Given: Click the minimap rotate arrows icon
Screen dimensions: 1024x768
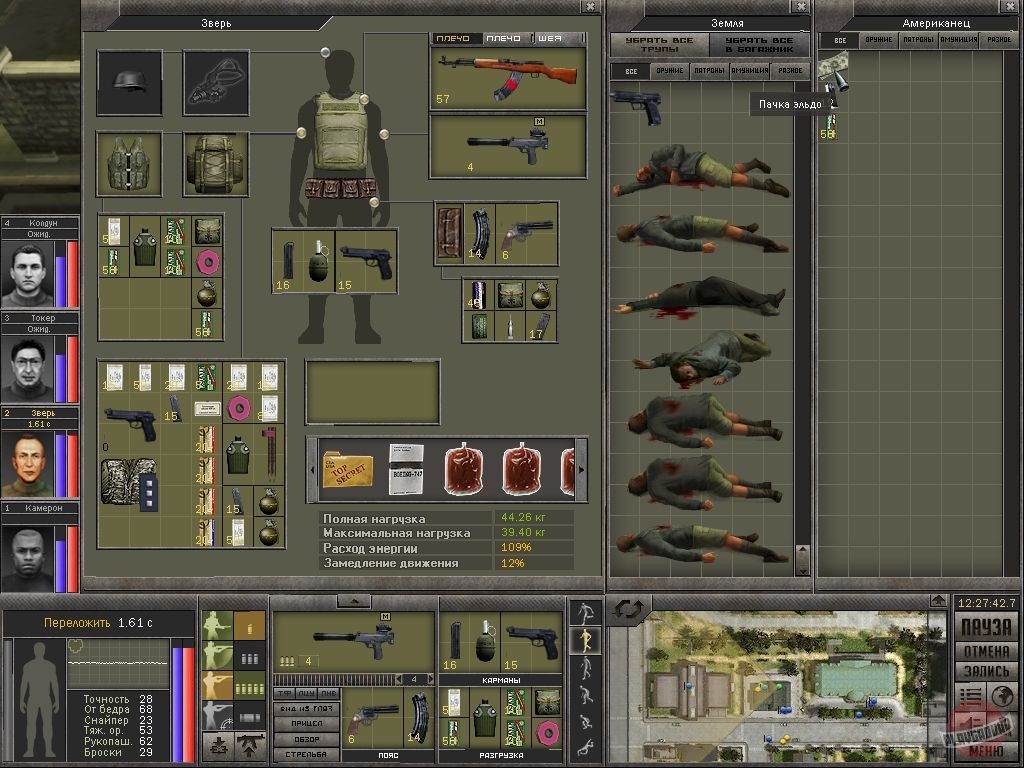Looking at the screenshot, I should (627, 609).
